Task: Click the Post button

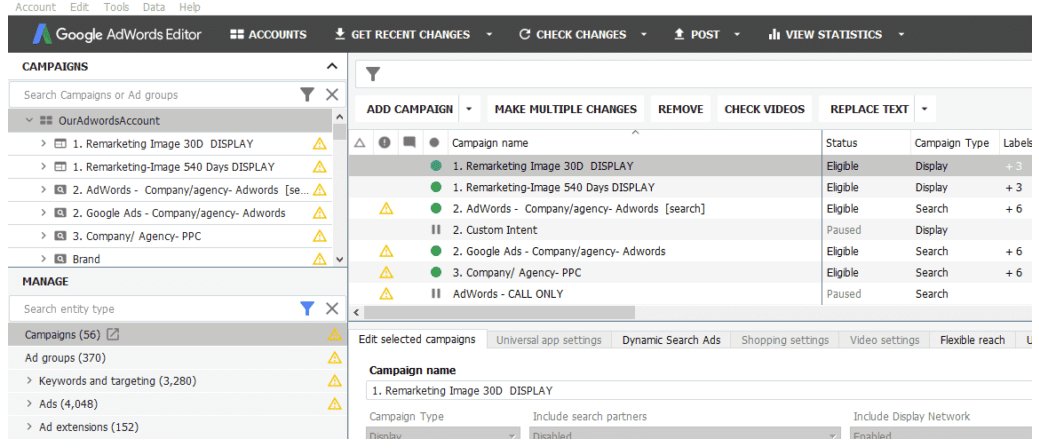Action: [x=696, y=34]
